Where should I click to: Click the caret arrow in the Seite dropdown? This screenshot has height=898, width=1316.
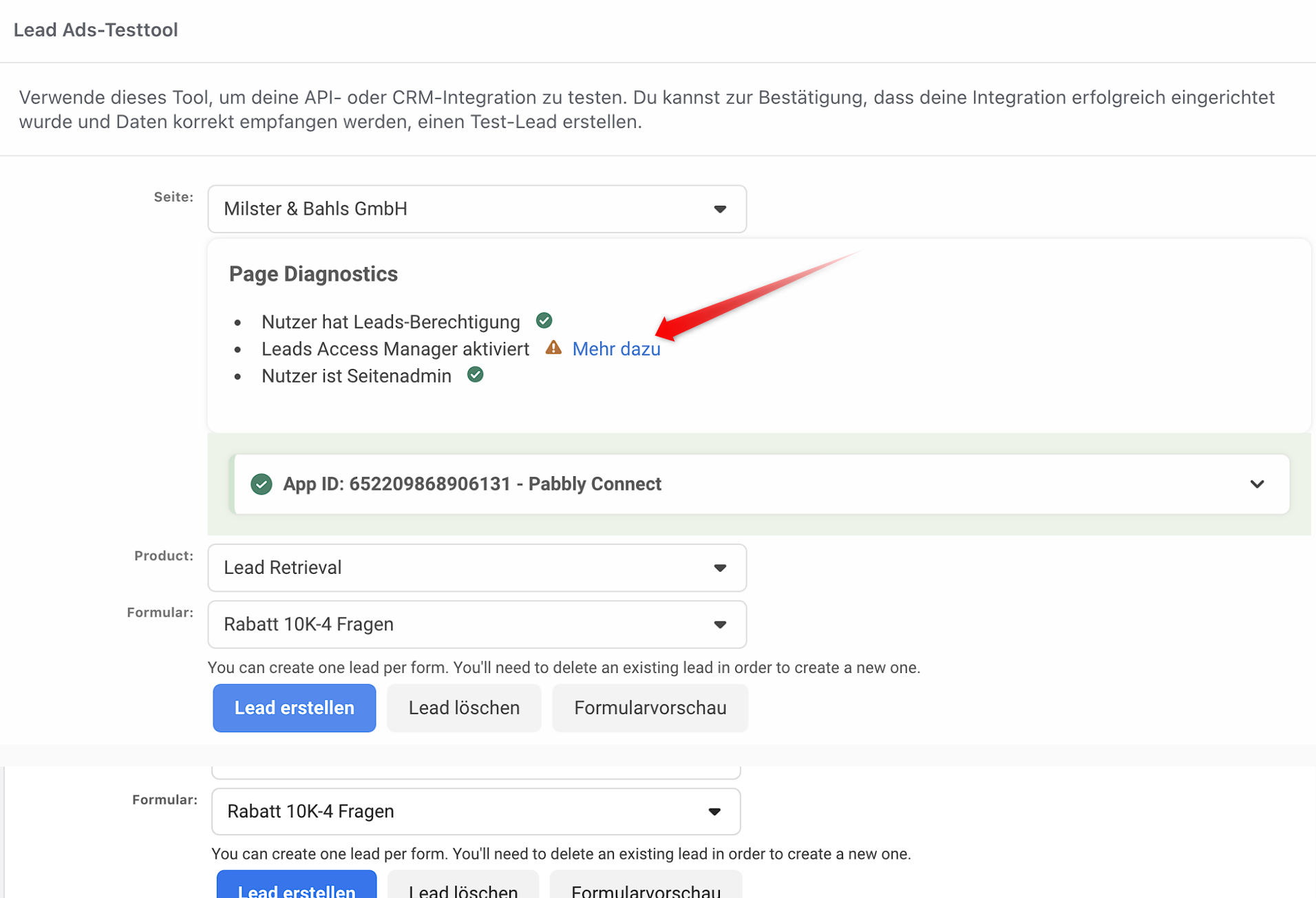pos(720,209)
